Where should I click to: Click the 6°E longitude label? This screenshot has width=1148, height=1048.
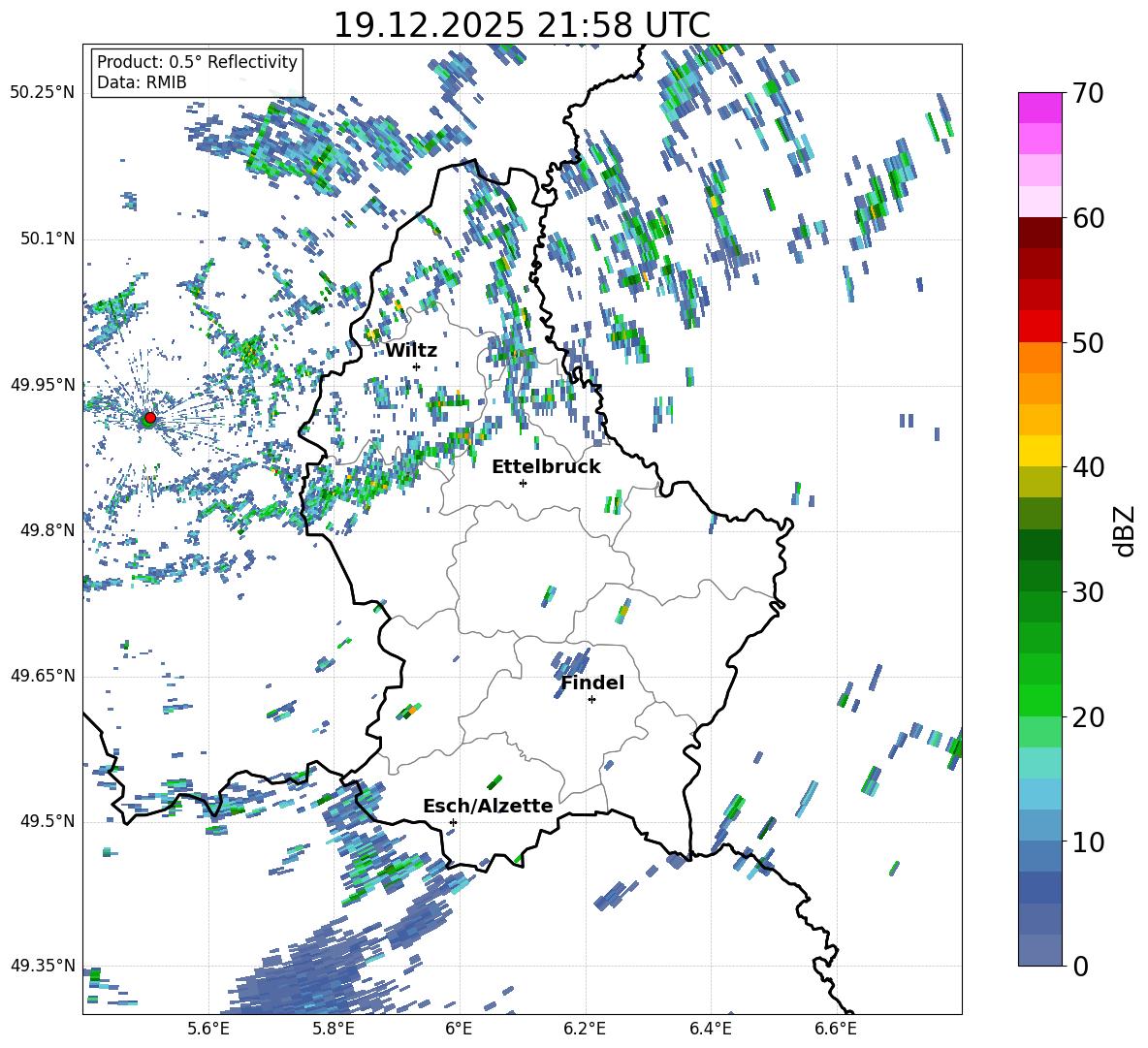click(x=459, y=1029)
